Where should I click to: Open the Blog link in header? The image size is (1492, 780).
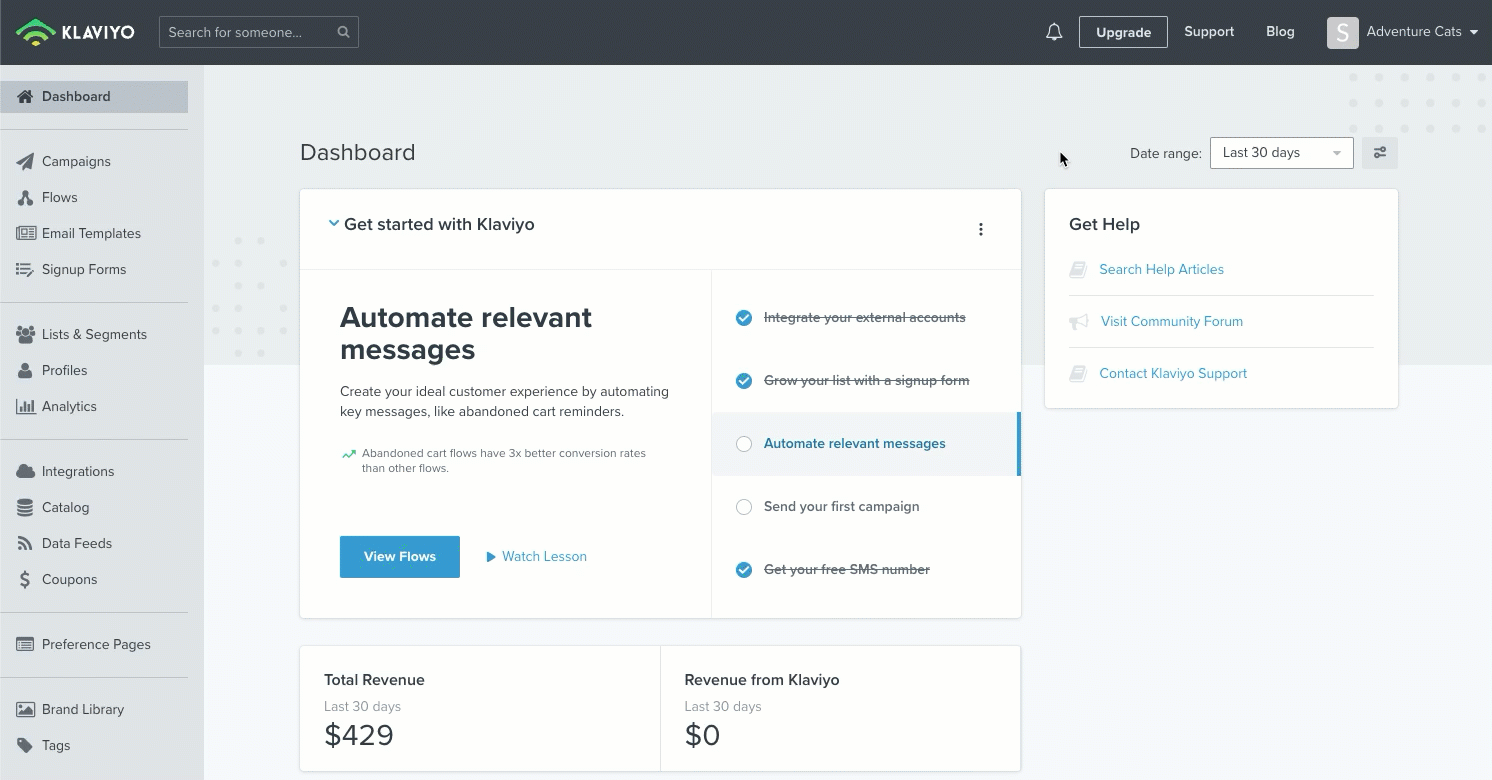[x=1280, y=32]
